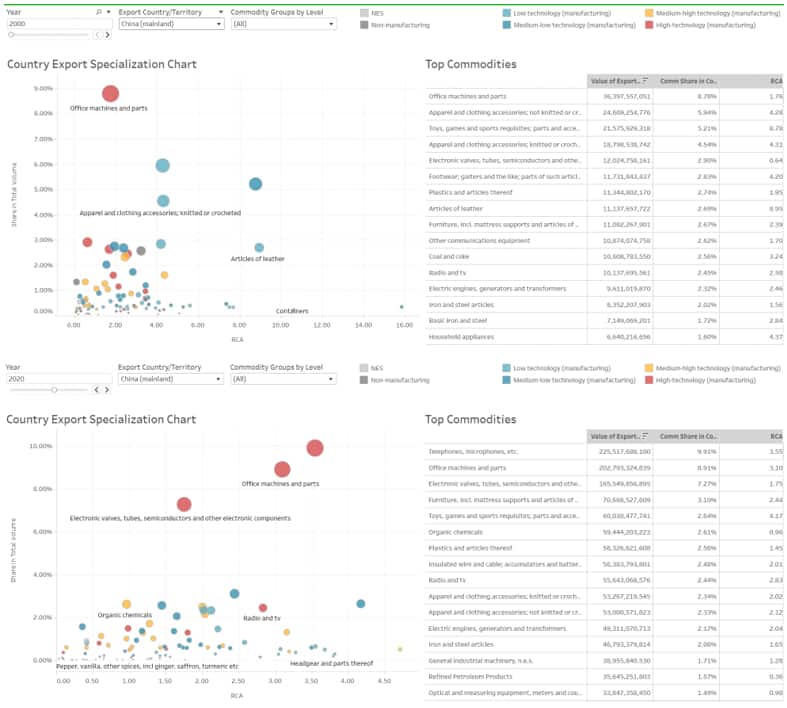
Task: Click the Office machines and parts bubble in 2000 chart
Action: [x=110, y=94]
